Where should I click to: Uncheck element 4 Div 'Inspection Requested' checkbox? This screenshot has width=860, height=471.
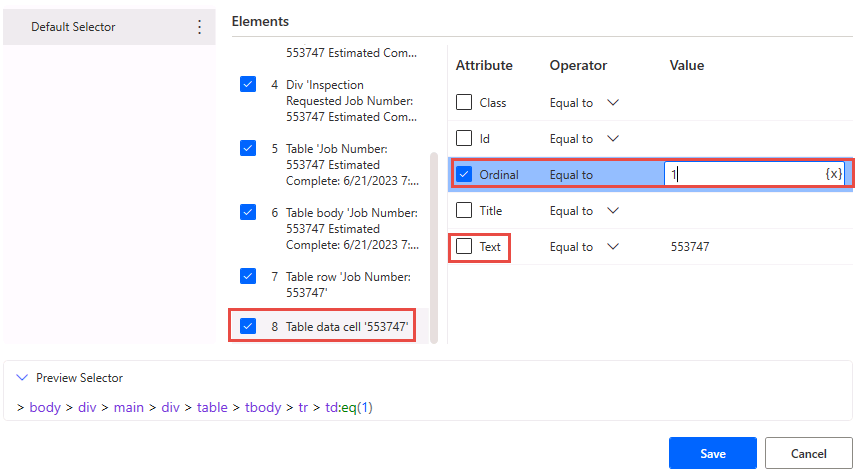coord(248,84)
